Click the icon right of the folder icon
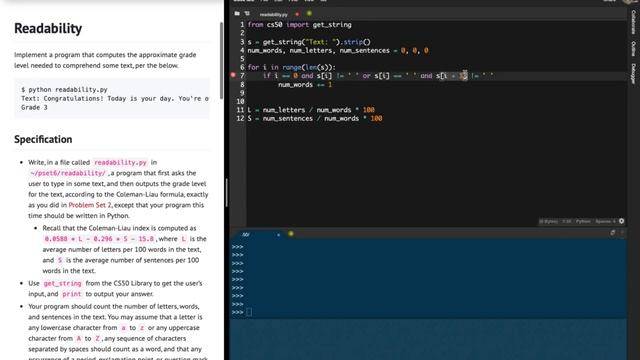The width and height of the screenshot is (640, 360). [x=247, y=14]
